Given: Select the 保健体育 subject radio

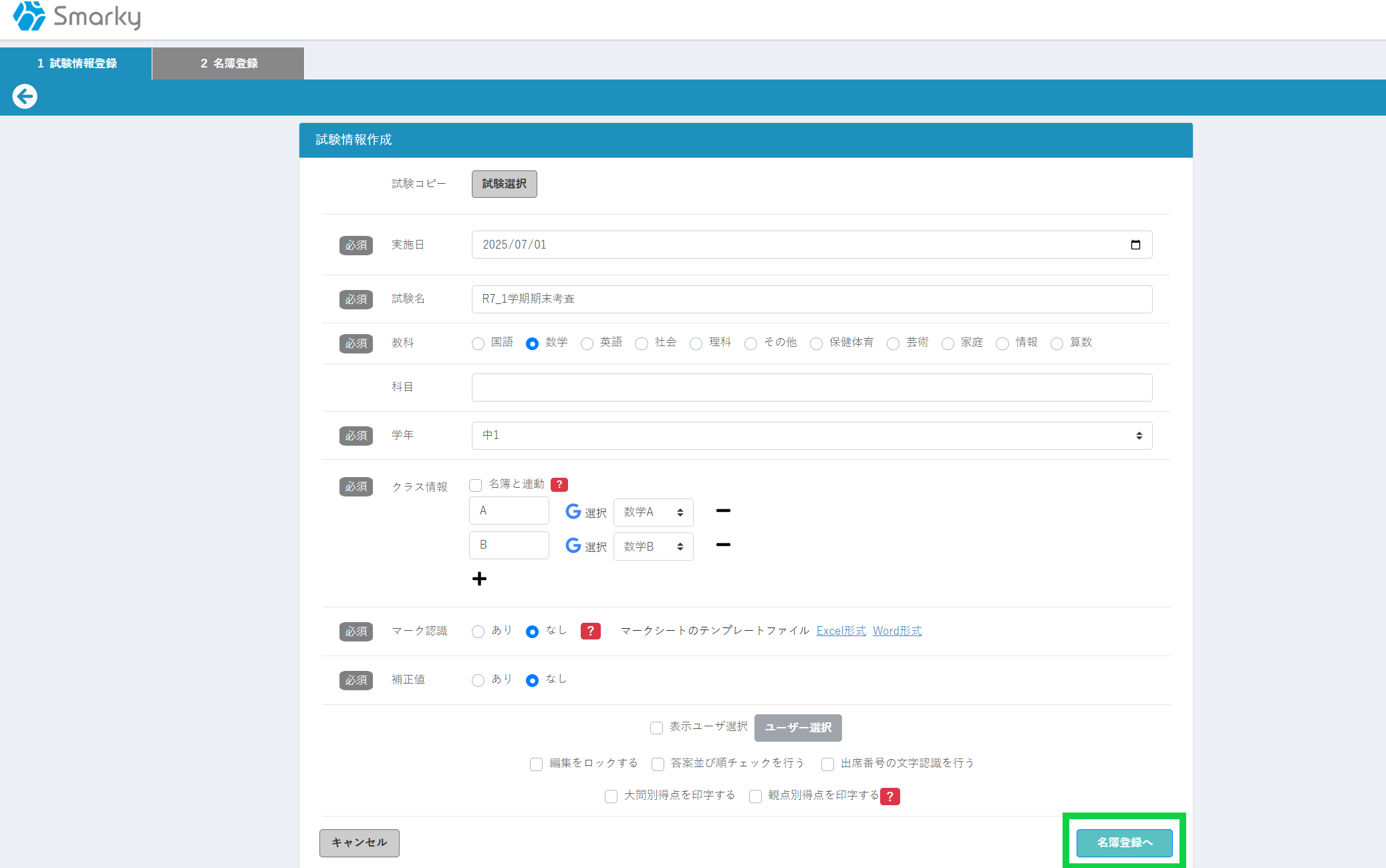Looking at the screenshot, I should tap(816, 343).
